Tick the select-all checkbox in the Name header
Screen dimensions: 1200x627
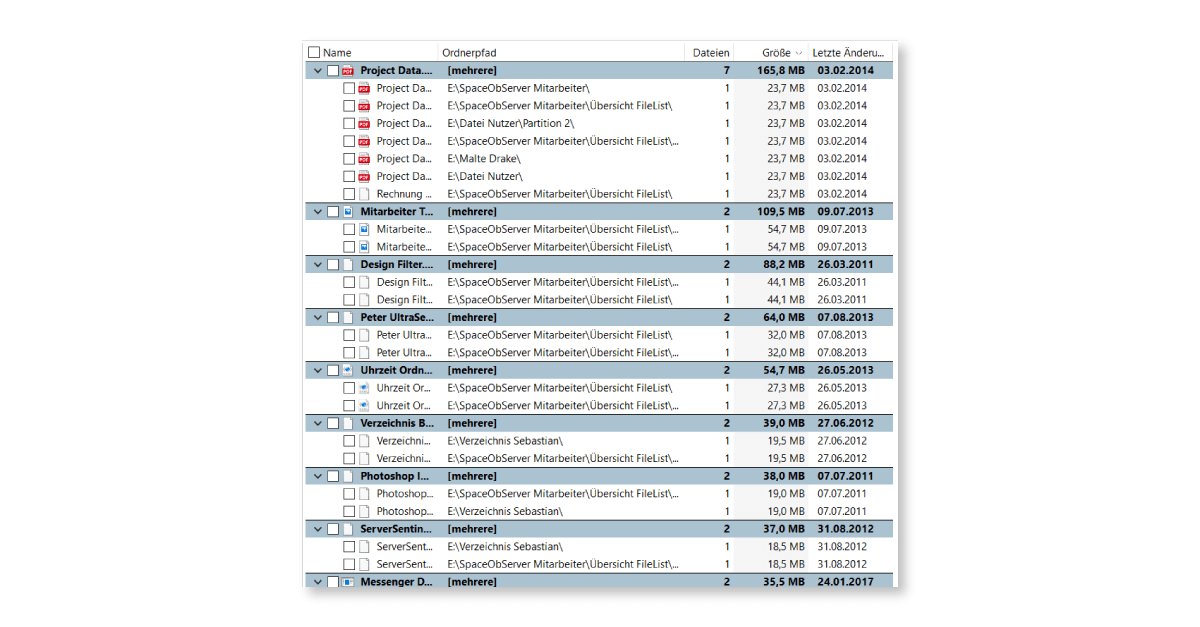314,53
